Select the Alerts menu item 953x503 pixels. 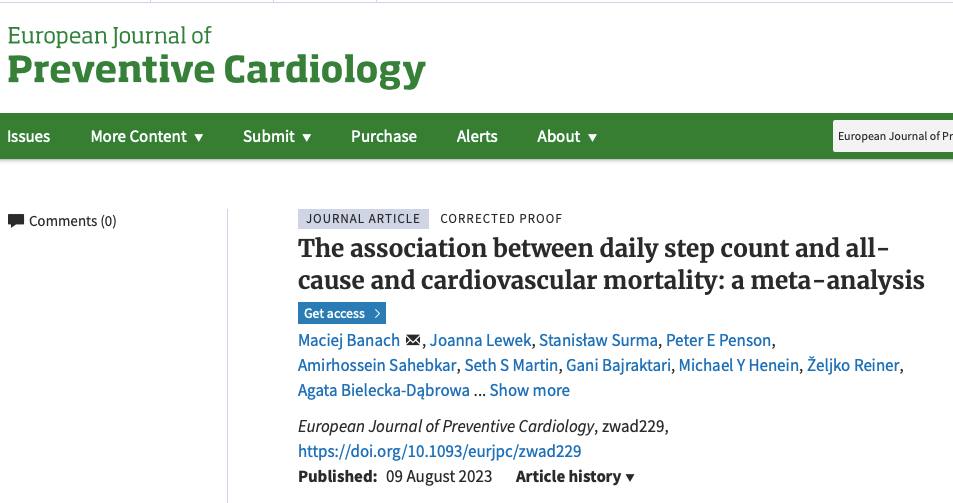477,136
